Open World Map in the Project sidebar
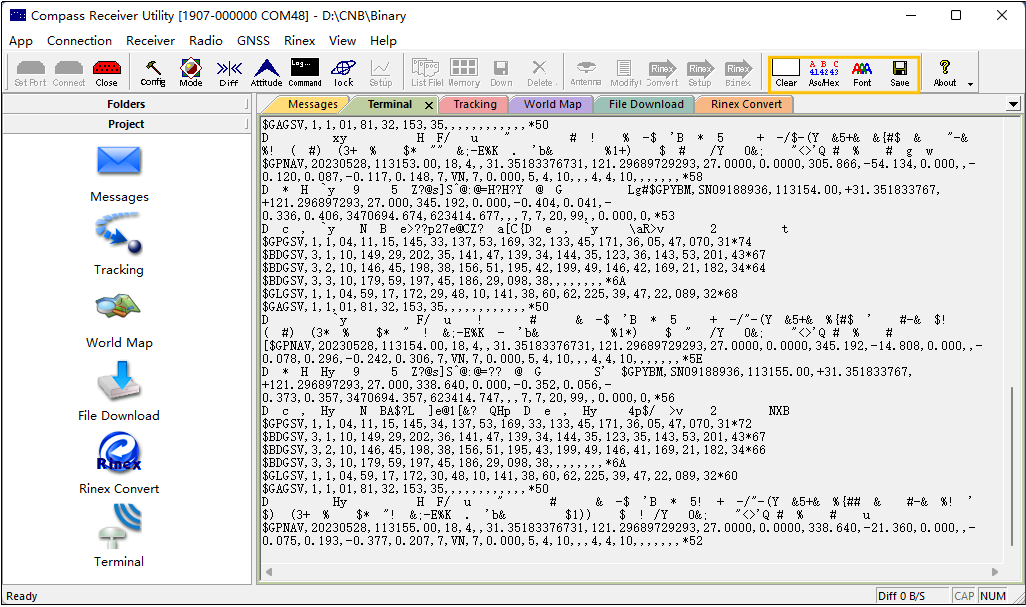Screen dimensions: 1026x607 [119, 321]
